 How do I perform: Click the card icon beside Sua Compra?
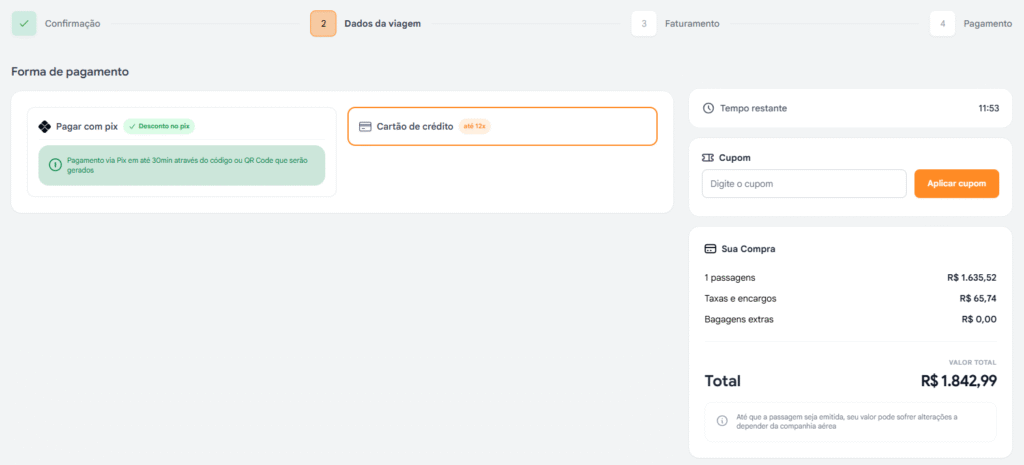[710, 249]
